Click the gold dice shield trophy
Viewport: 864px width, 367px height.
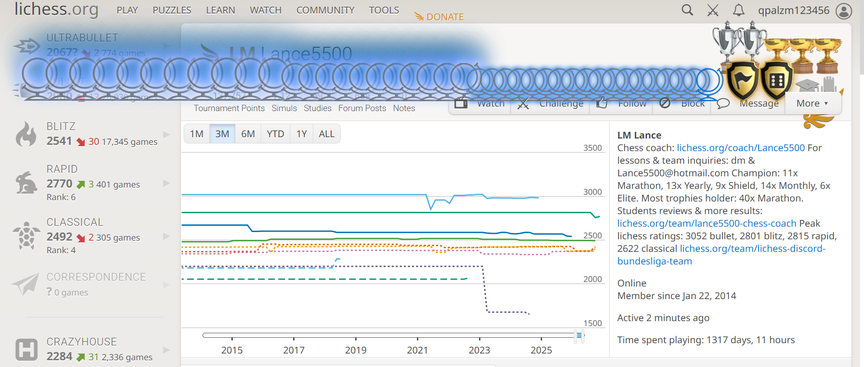tap(777, 80)
